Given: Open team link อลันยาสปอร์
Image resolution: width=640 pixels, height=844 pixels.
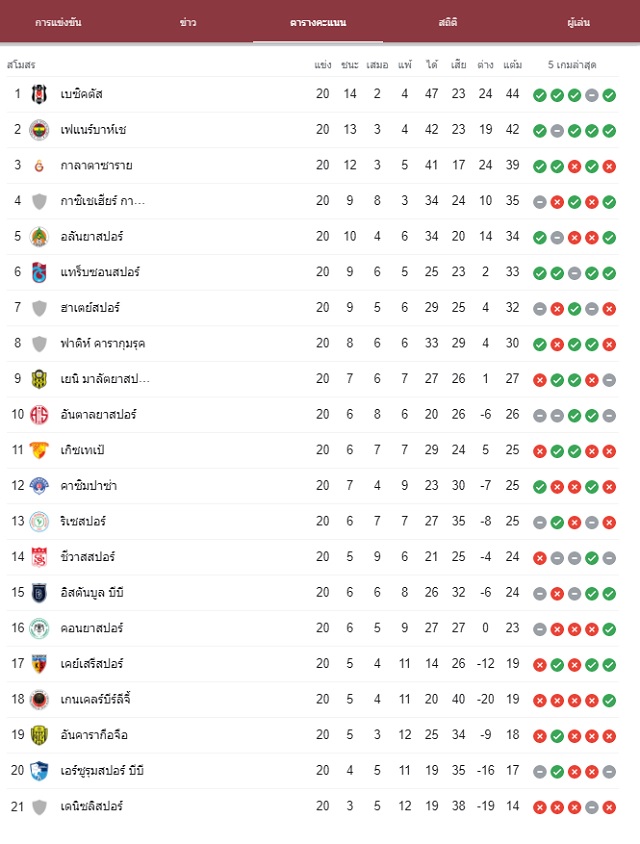Looking at the screenshot, I should [92, 237].
